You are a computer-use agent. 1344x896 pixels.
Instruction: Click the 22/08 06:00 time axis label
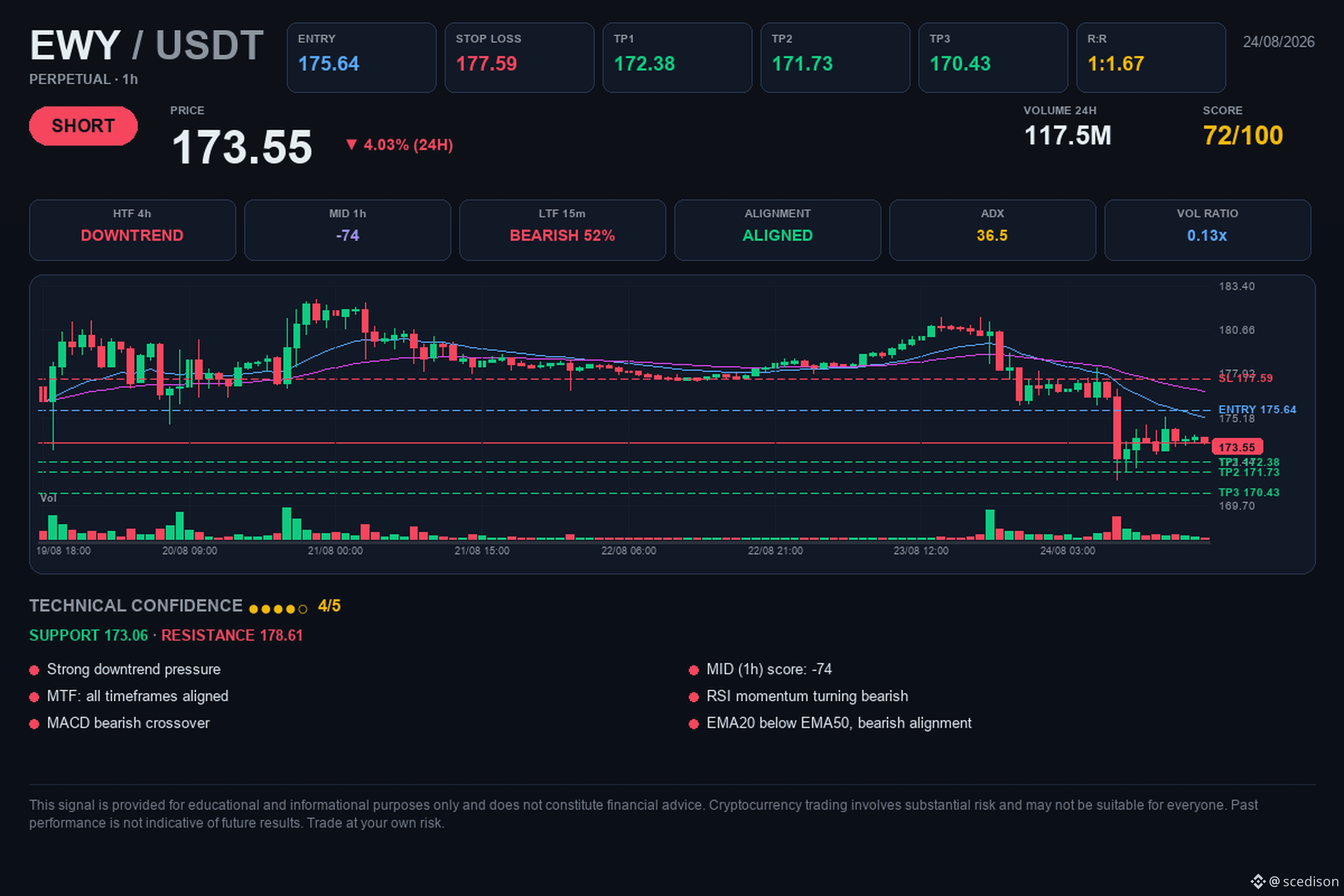[628, 551]
